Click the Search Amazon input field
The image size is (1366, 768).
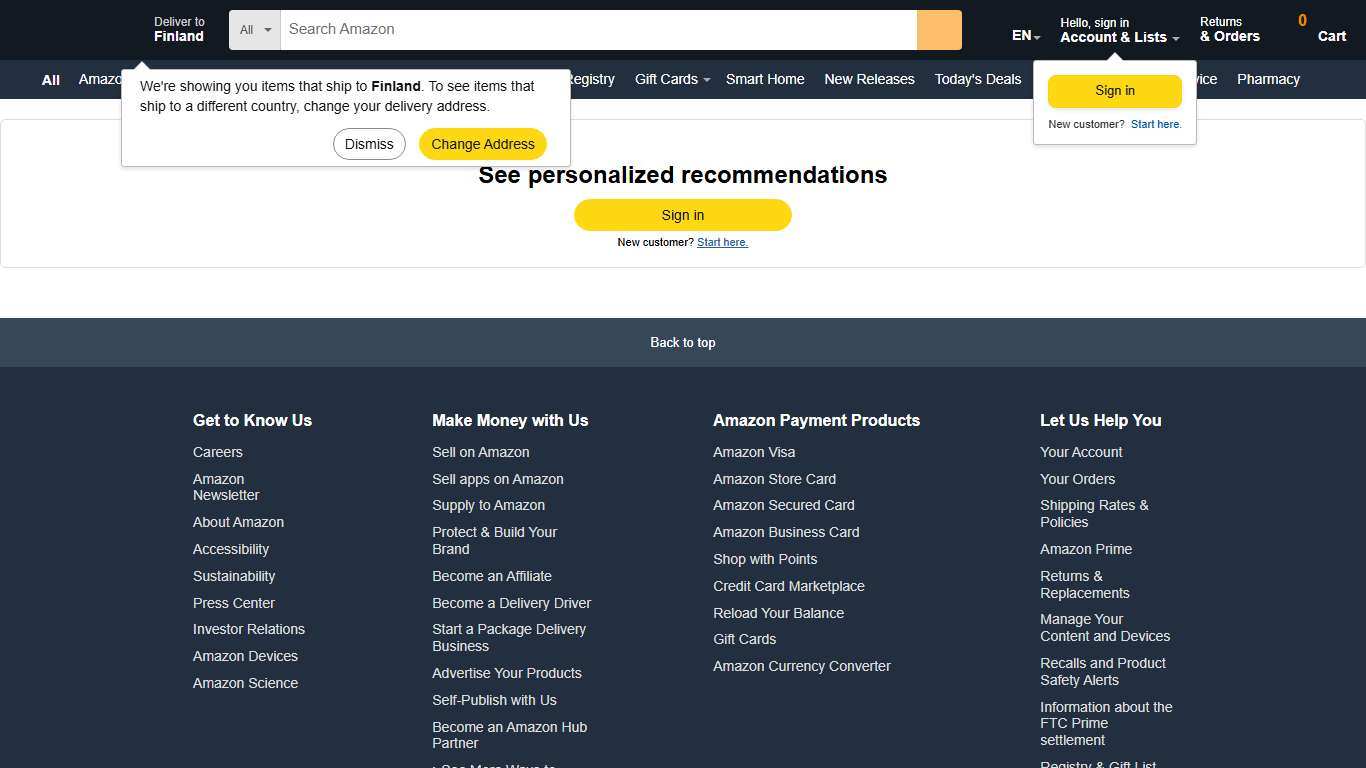[x=598, y=29]
